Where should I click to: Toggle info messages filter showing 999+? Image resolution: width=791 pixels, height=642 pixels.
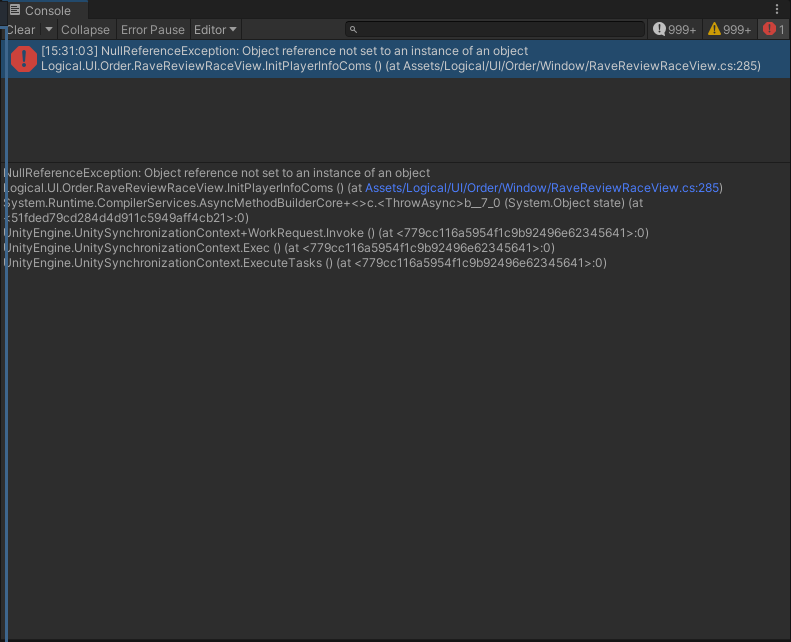pyautogui.click(x=675, y=30)
